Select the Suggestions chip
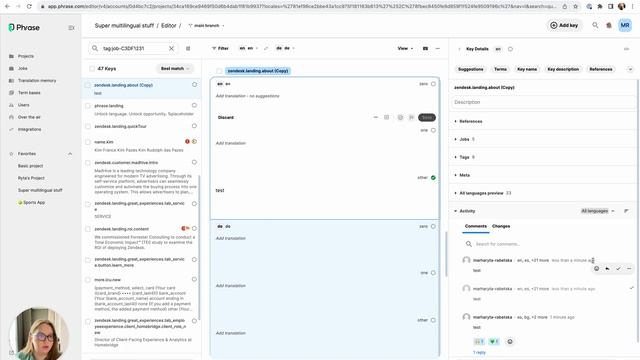Screen dimensions: 640x360 click(470, 69)
